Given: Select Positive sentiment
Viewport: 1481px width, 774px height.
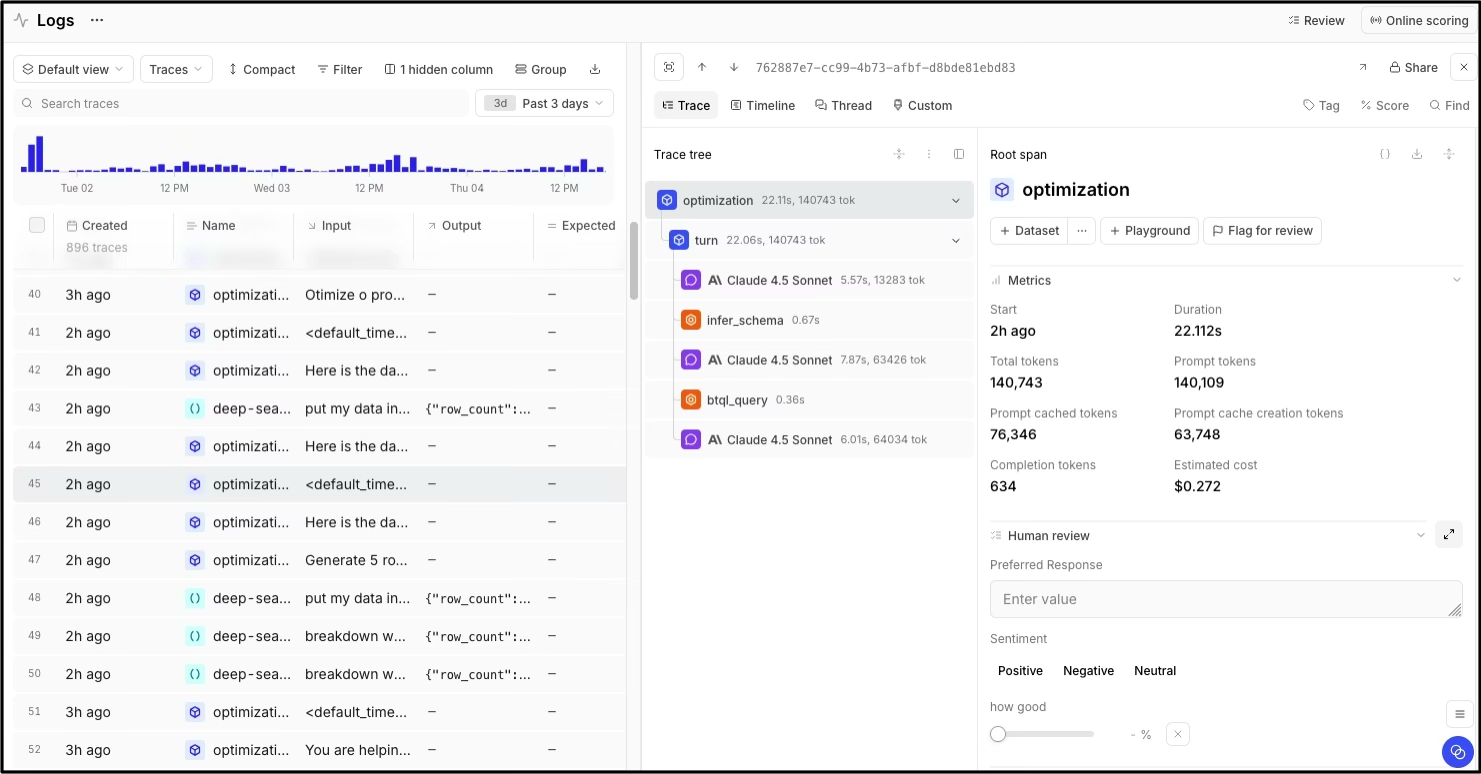Looking at the screenshot, I should (1020, 671).
